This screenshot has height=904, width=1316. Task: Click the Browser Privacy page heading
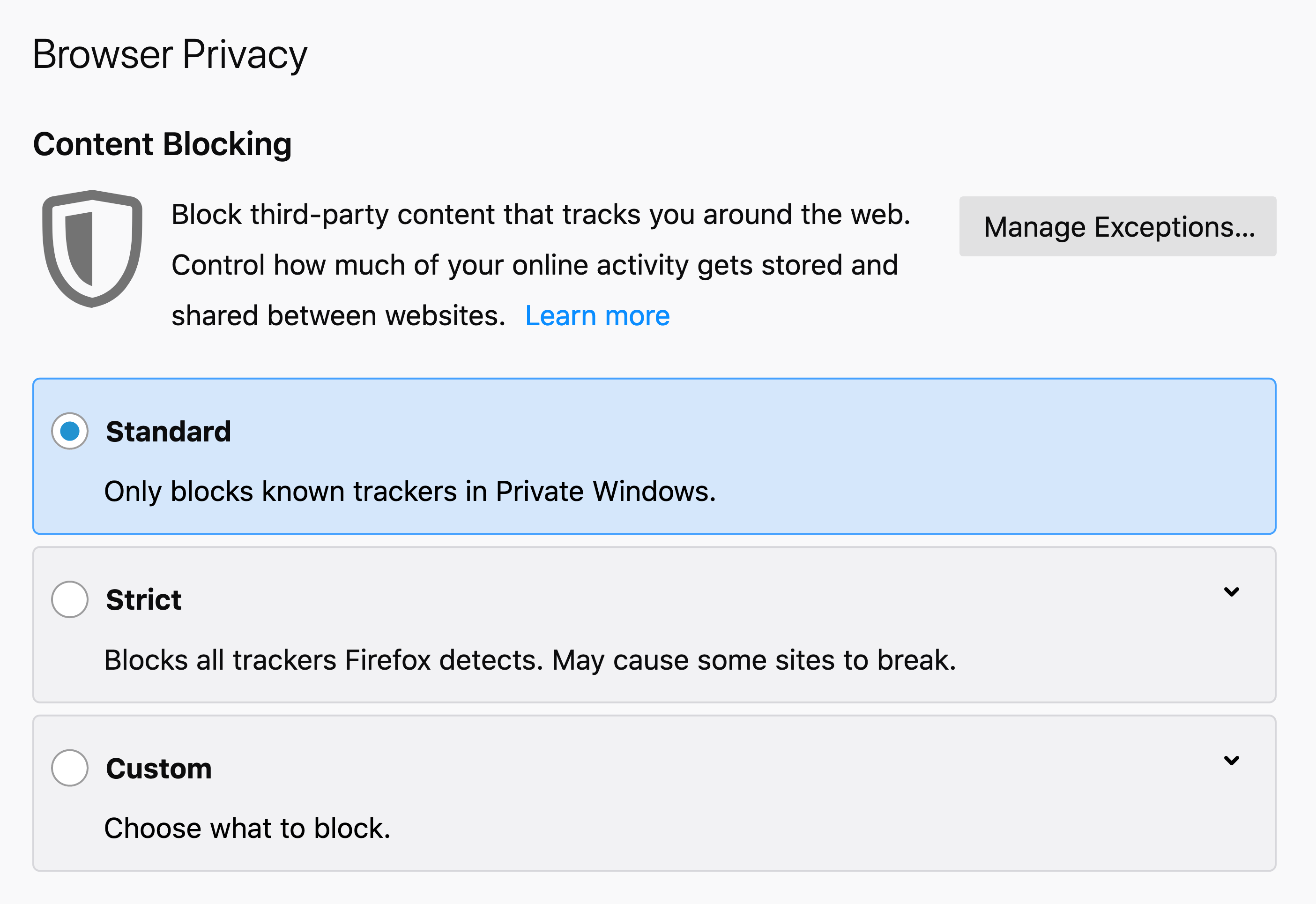point(170,54)
